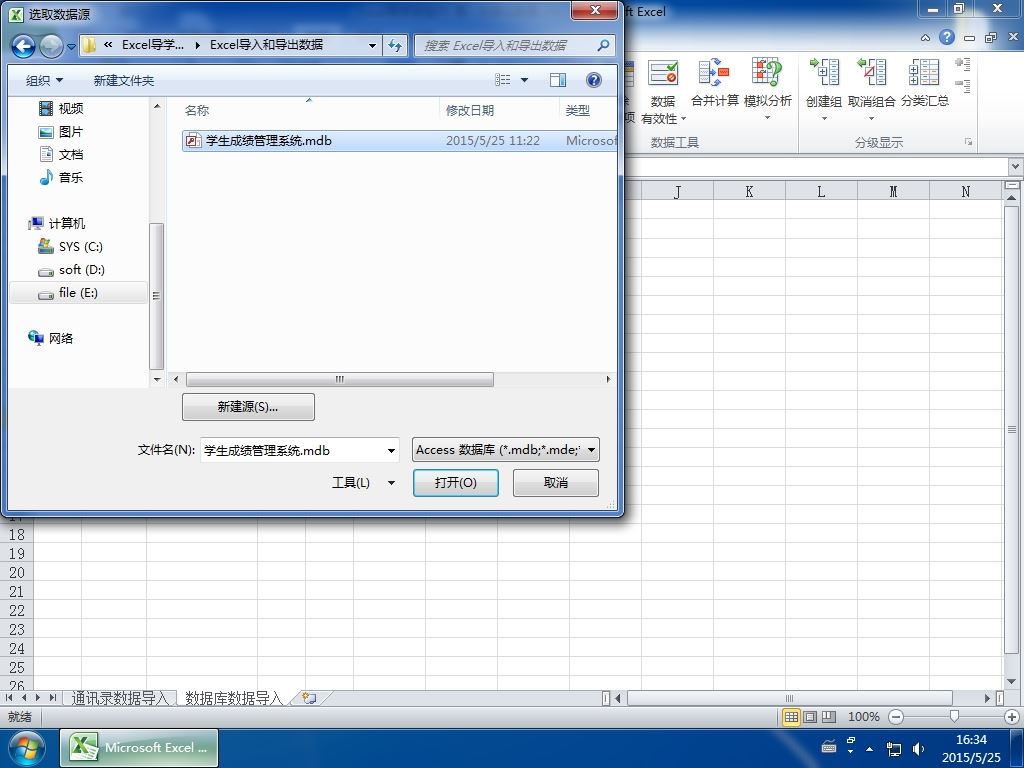Click the file list horizontal scrollbar

pyautogui.click(x=340, y=379)
